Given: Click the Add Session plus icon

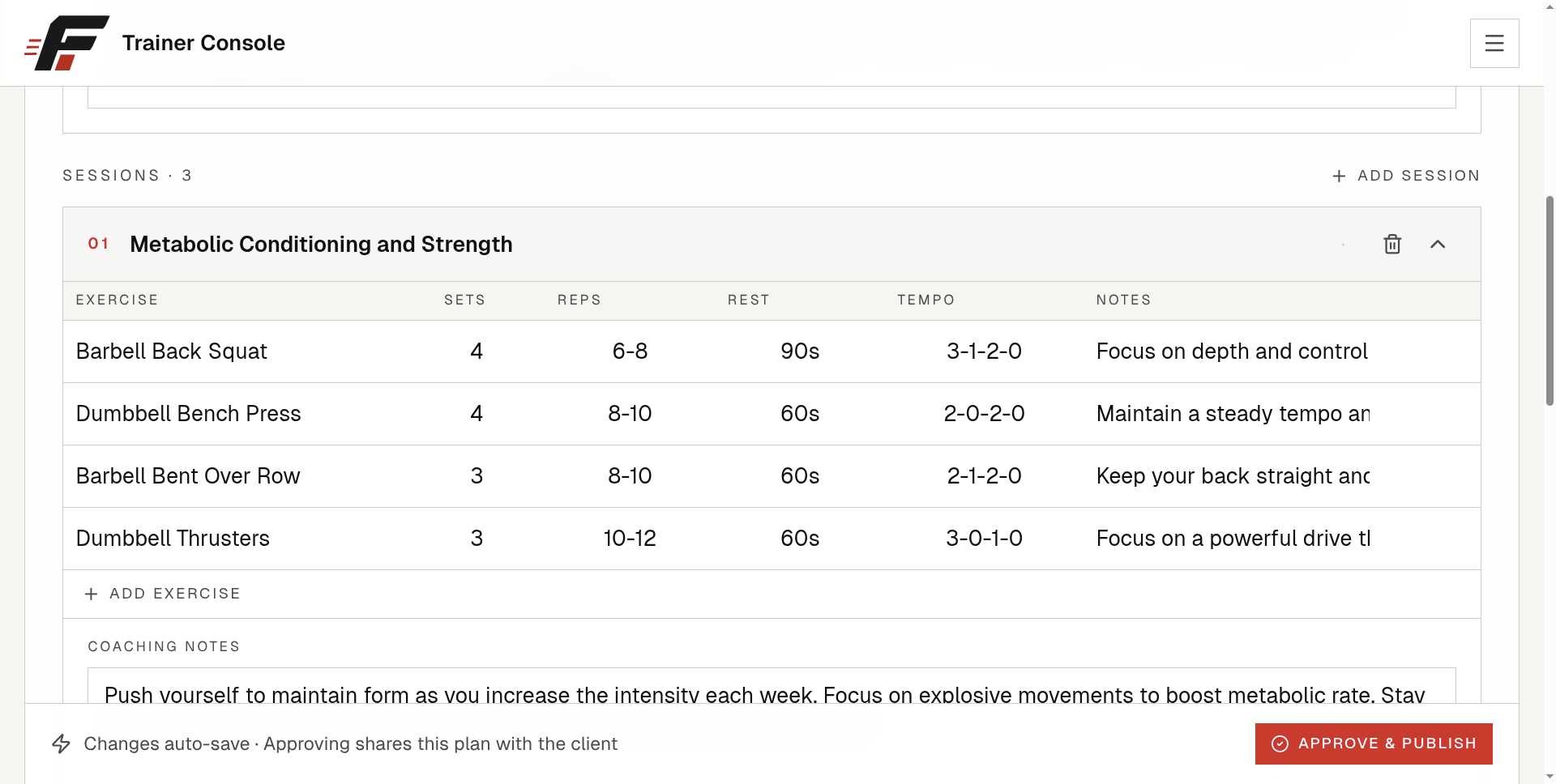Looking at the screenshot, I should pyautogui.click(x=1339, y=176).
